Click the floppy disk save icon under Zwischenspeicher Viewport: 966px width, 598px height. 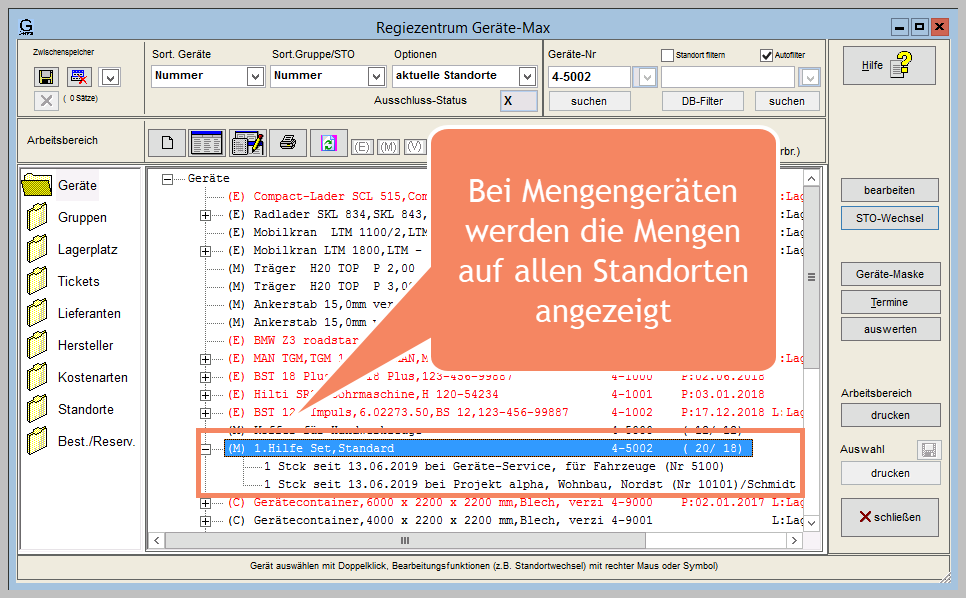pos(46,77)
